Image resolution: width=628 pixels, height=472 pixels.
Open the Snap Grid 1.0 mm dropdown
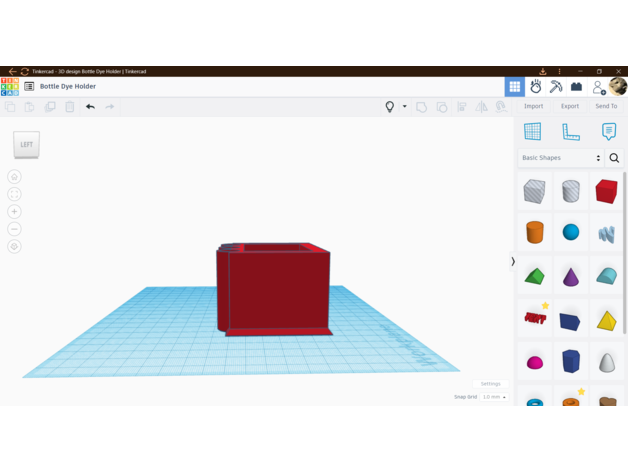494,397
